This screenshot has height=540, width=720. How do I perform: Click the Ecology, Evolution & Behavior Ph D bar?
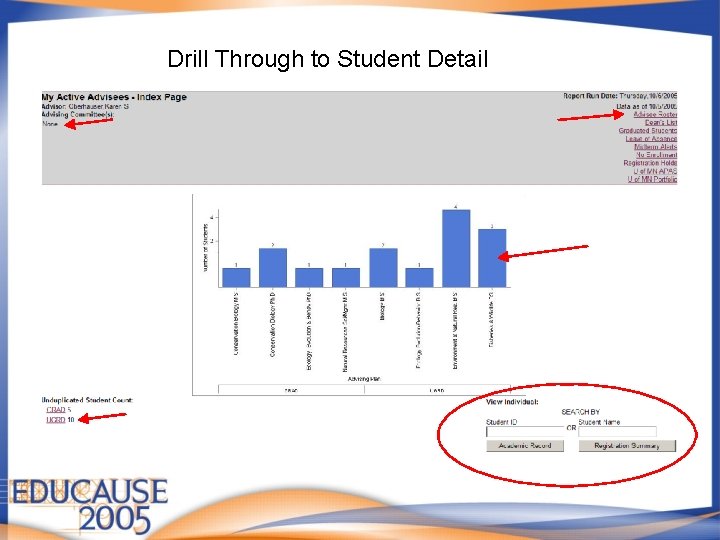[x=309, y=278]
